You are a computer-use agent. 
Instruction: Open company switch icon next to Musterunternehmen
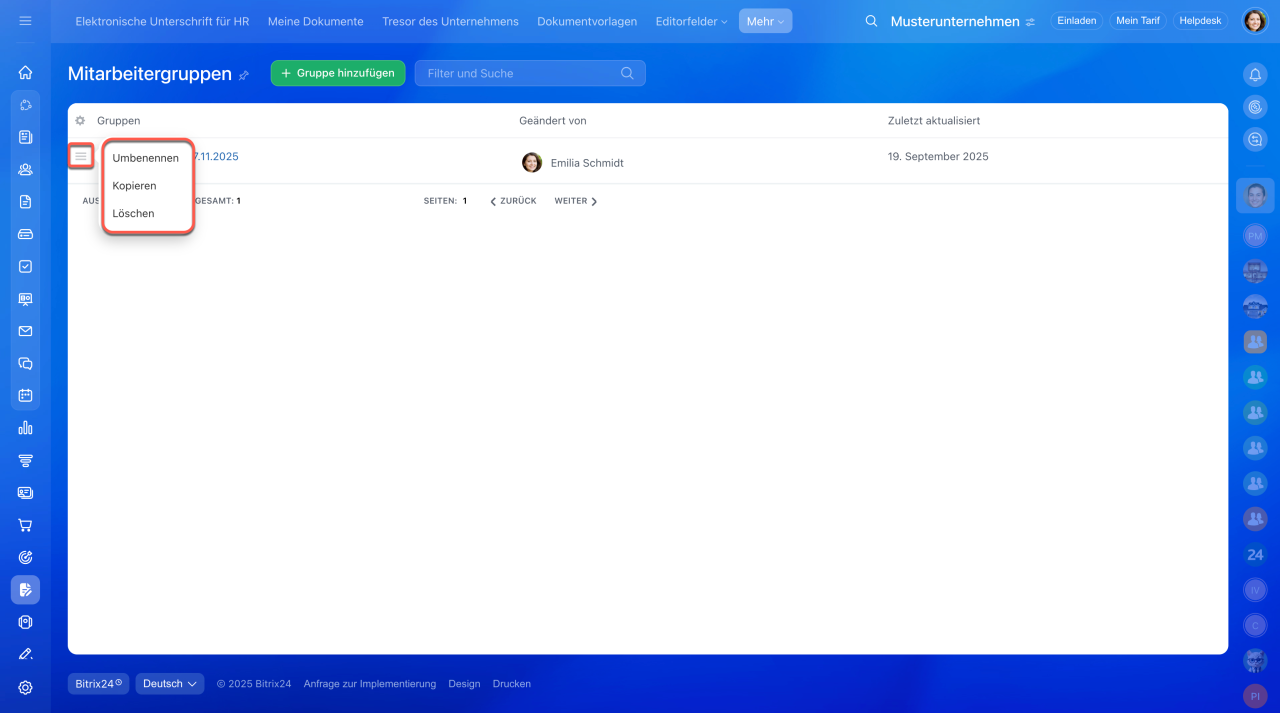point(1030,22)
